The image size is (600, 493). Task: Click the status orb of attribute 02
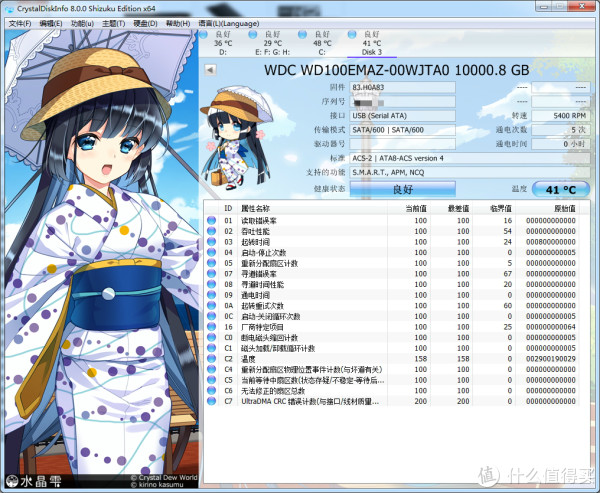click(211, 231)
